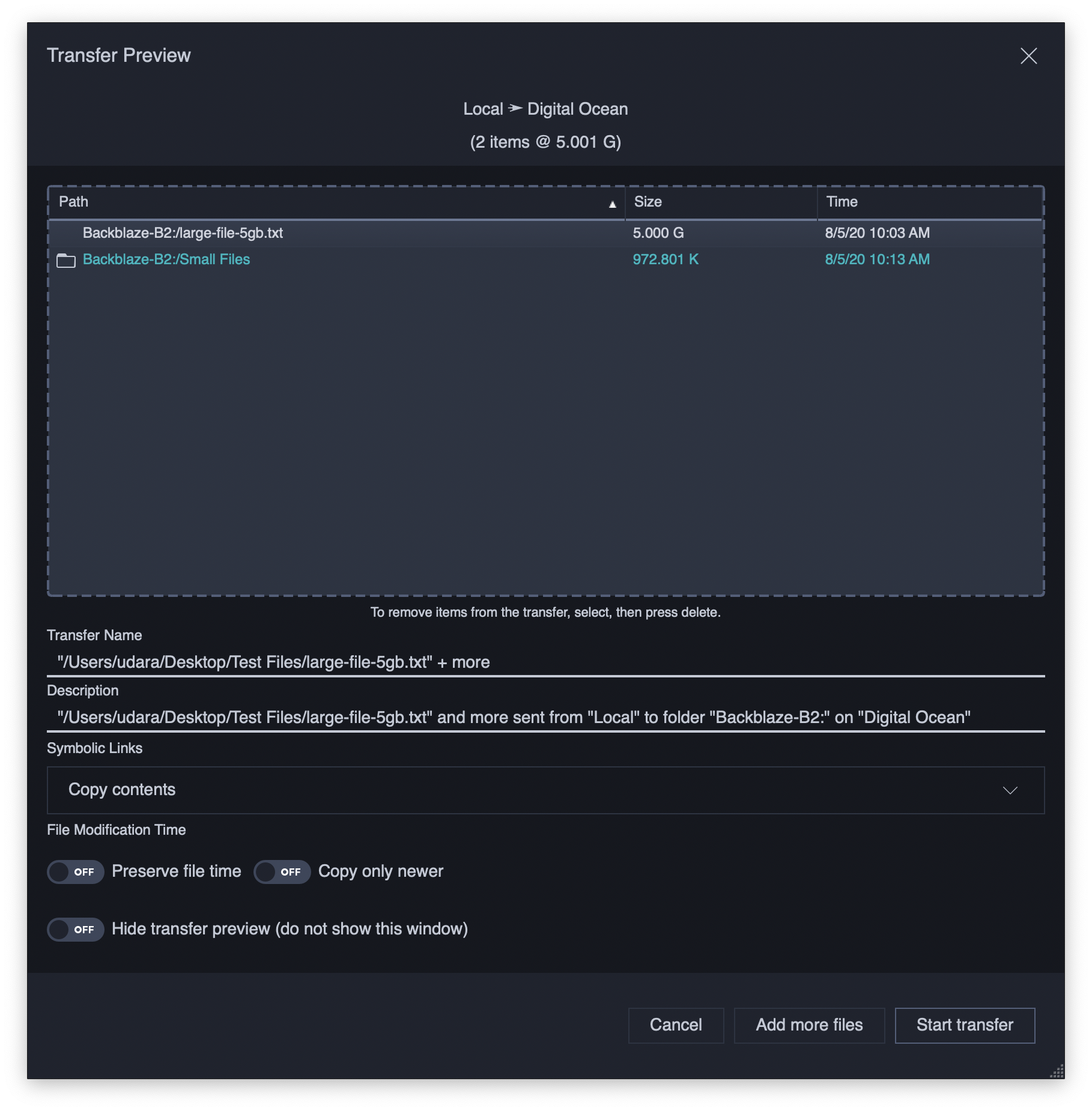
Task: Select the large-file-5gb.txt row
Action: [545, 233]
